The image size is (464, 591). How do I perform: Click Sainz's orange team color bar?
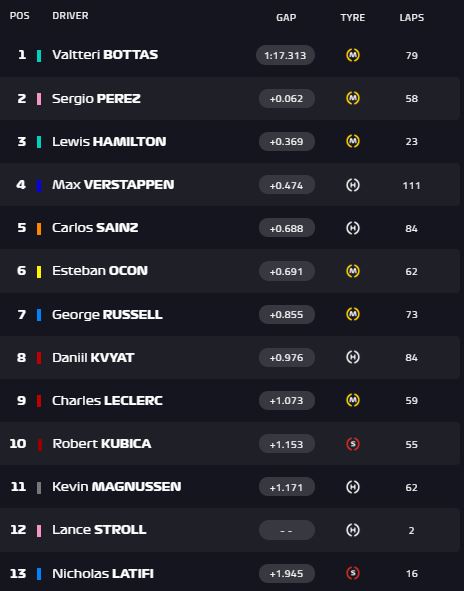[38, 228]
